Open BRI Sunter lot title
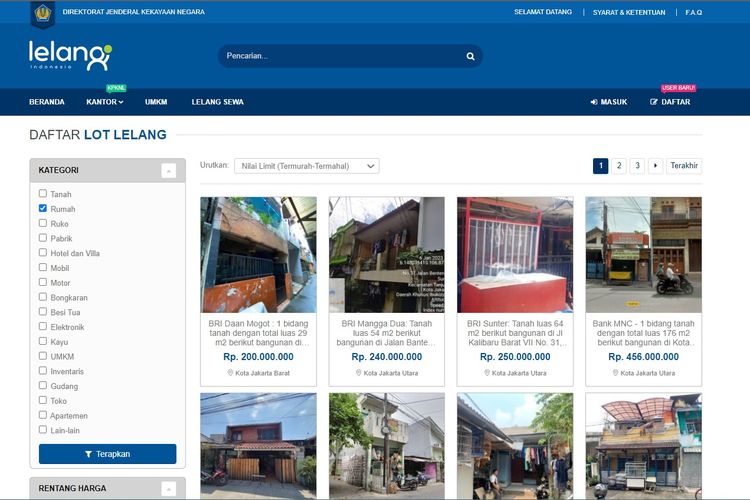The width and height of the screenshot is (750, 500). [x=515, y=333]
